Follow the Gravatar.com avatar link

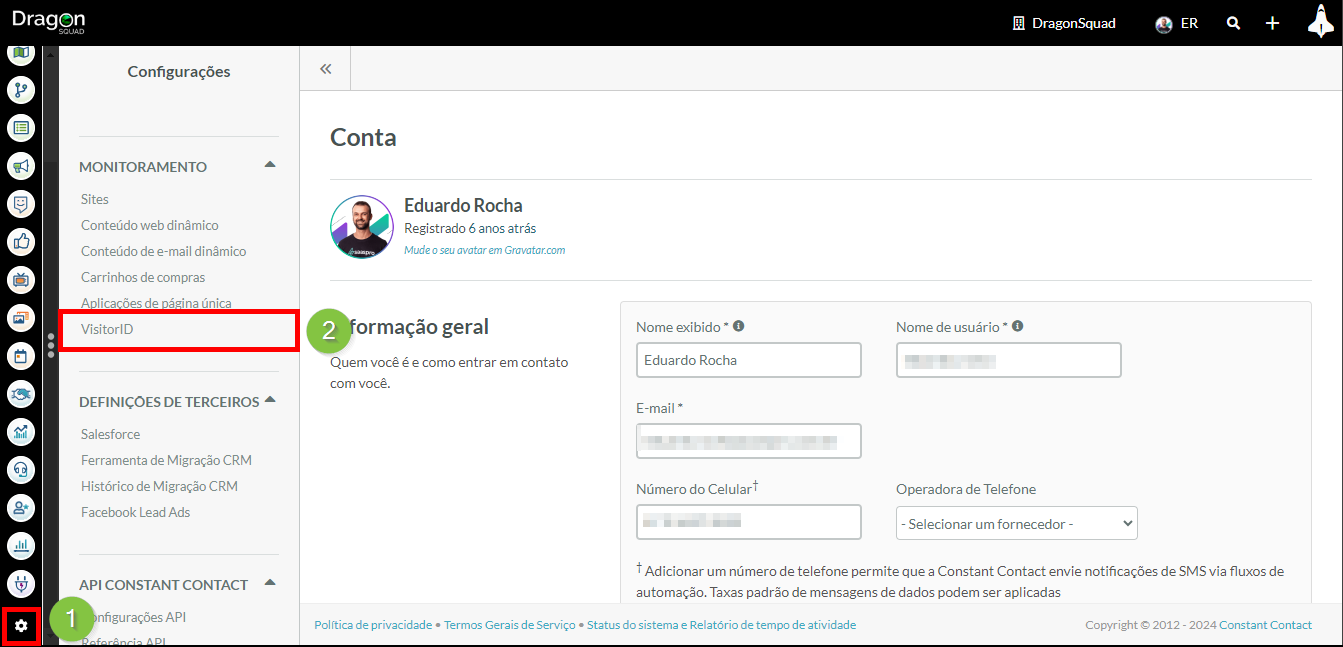[485, 250]
